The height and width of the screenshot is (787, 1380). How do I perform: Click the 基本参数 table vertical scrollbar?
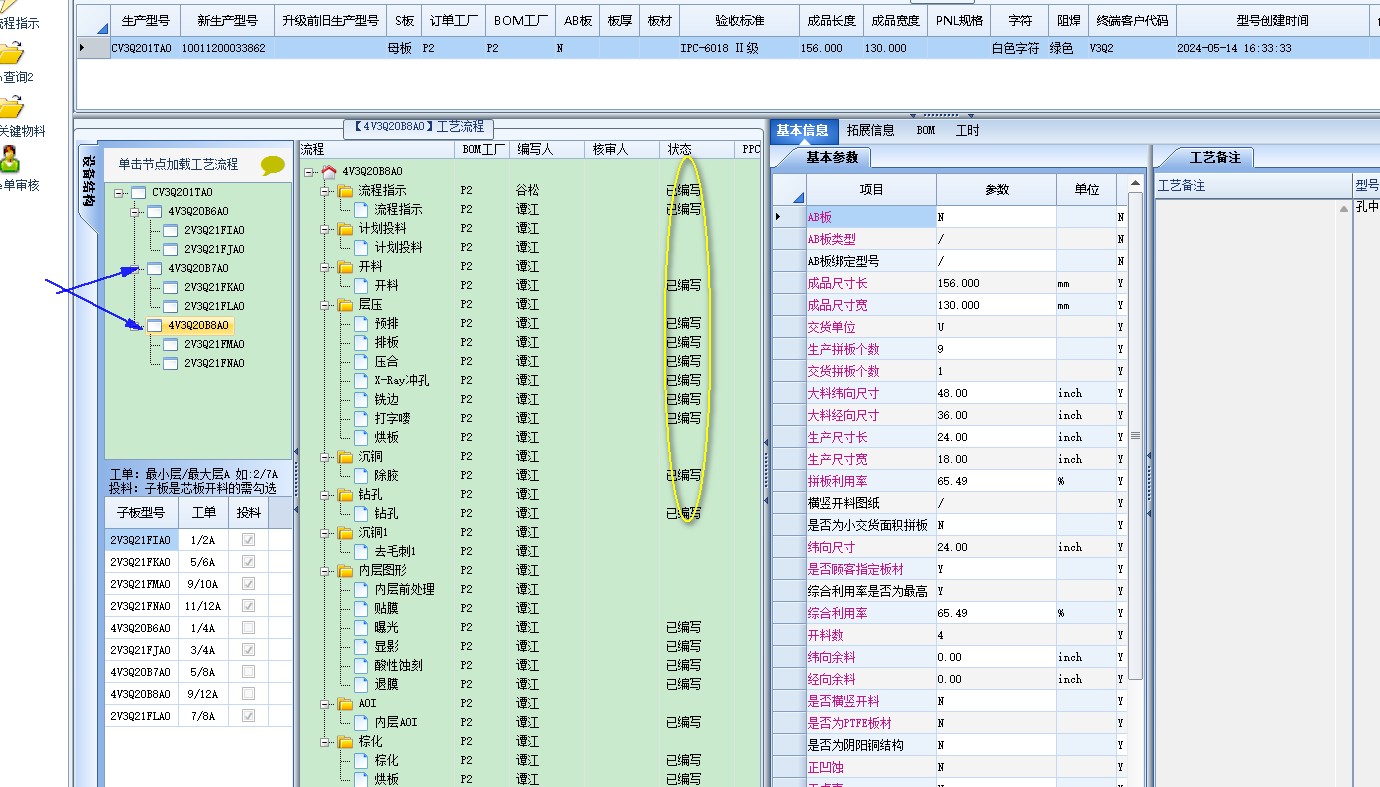(x=1135, y=436)
